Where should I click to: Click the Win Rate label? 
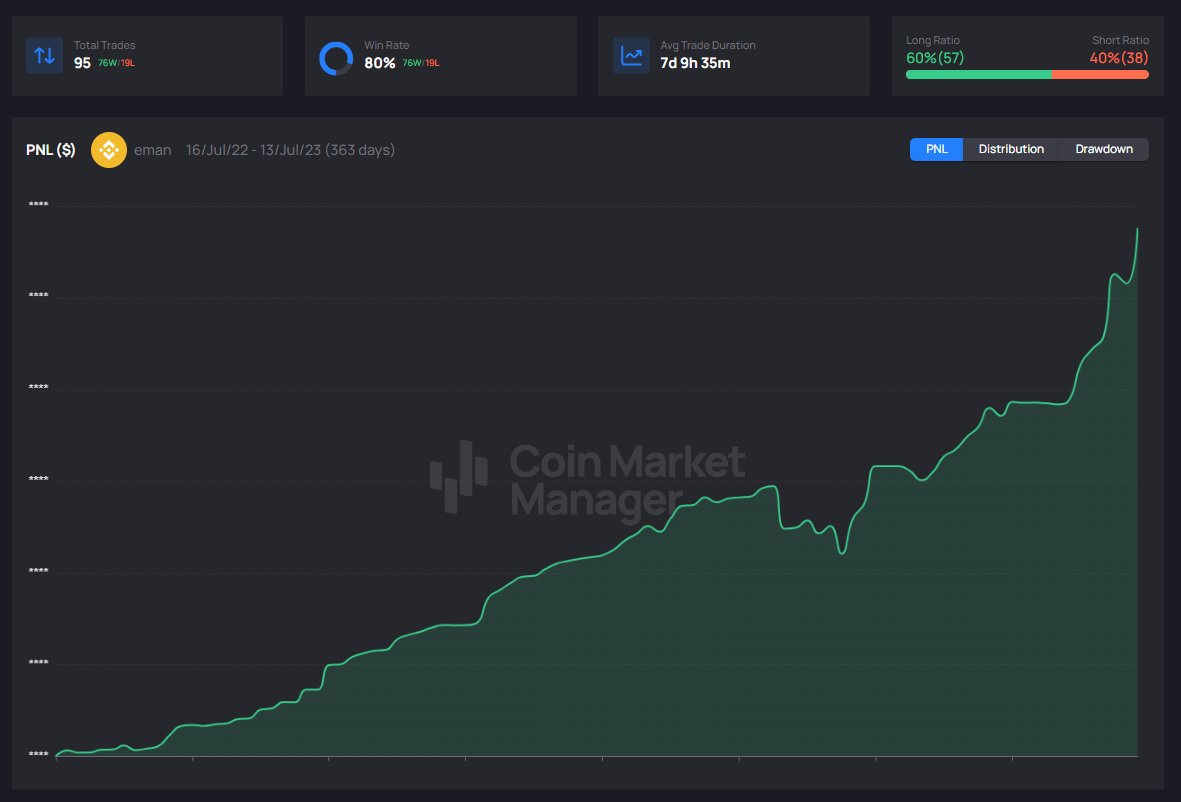(x=386, y=45)
